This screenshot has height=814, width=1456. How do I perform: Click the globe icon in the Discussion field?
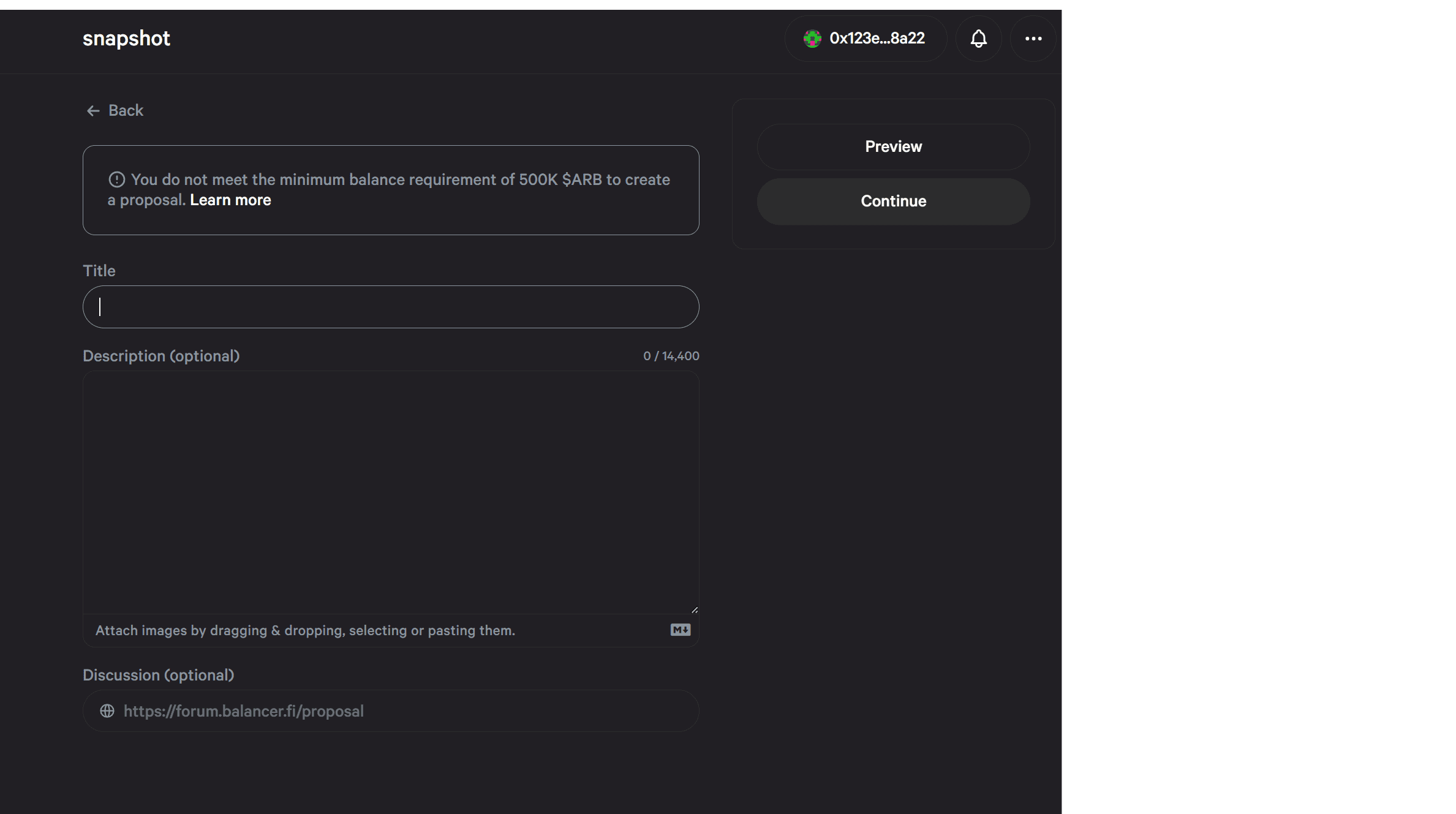tap(108, 711)
